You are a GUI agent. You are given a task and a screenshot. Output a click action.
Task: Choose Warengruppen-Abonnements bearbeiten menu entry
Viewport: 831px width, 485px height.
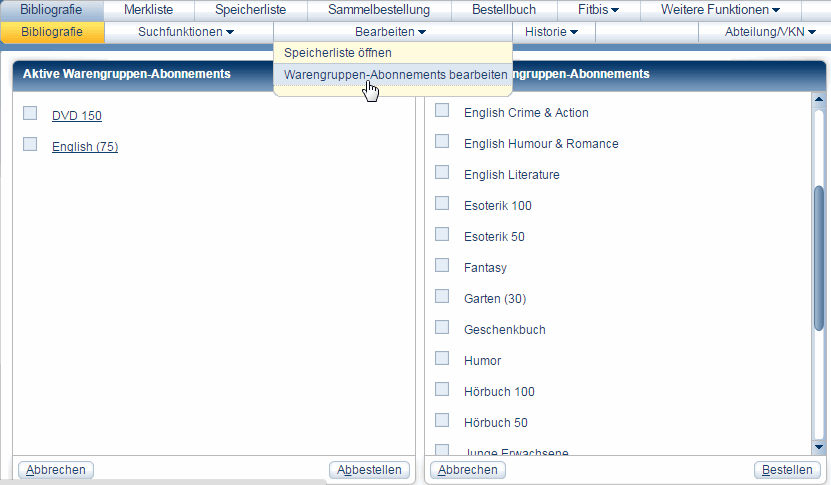pyautogui.click(x=395, y=75)
